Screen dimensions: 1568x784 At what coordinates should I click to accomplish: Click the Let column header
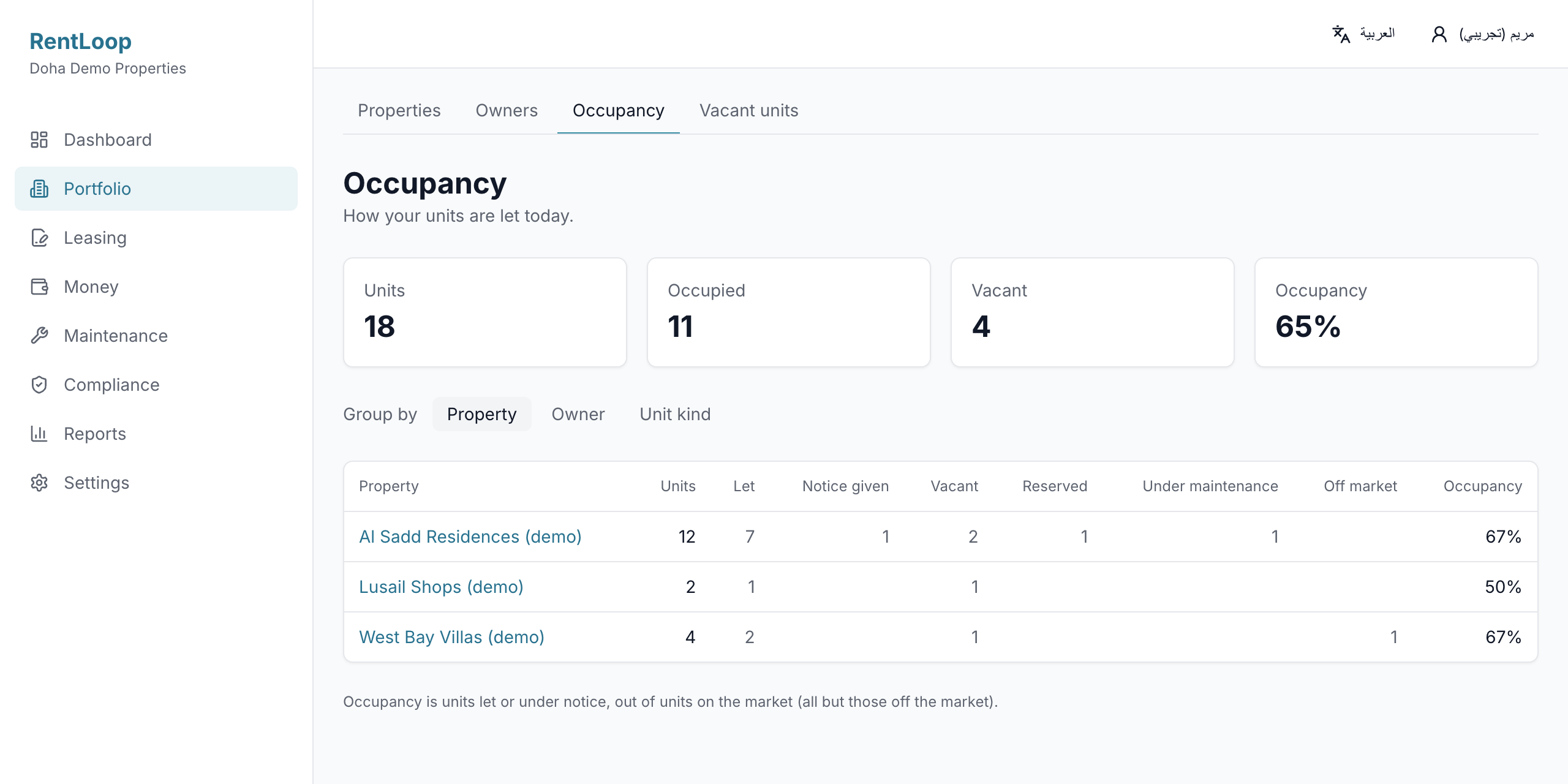coord(744,486)
